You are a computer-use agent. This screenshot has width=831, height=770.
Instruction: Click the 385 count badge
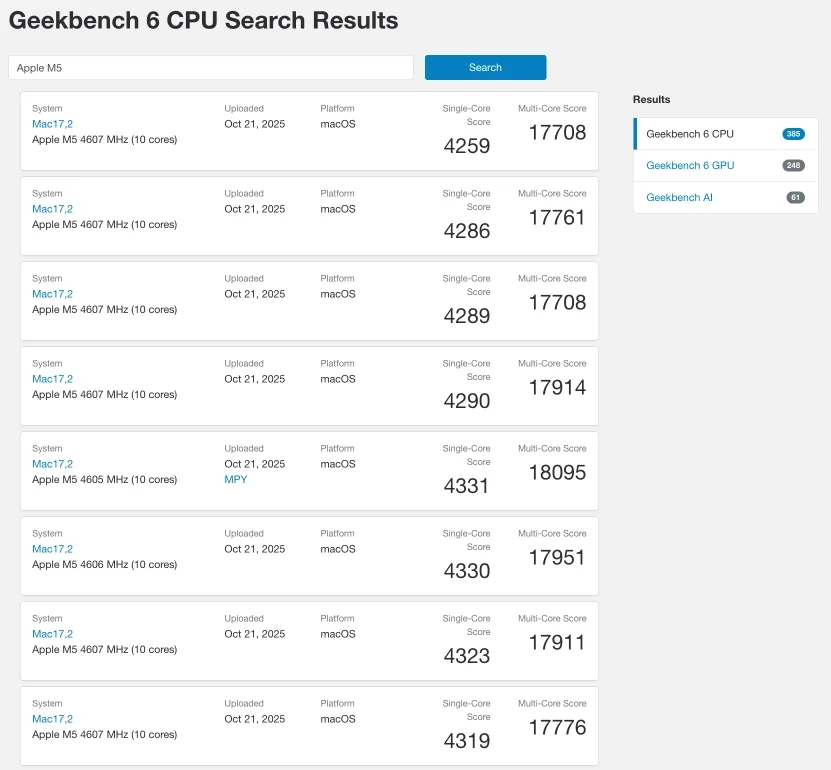pos(793,134)
